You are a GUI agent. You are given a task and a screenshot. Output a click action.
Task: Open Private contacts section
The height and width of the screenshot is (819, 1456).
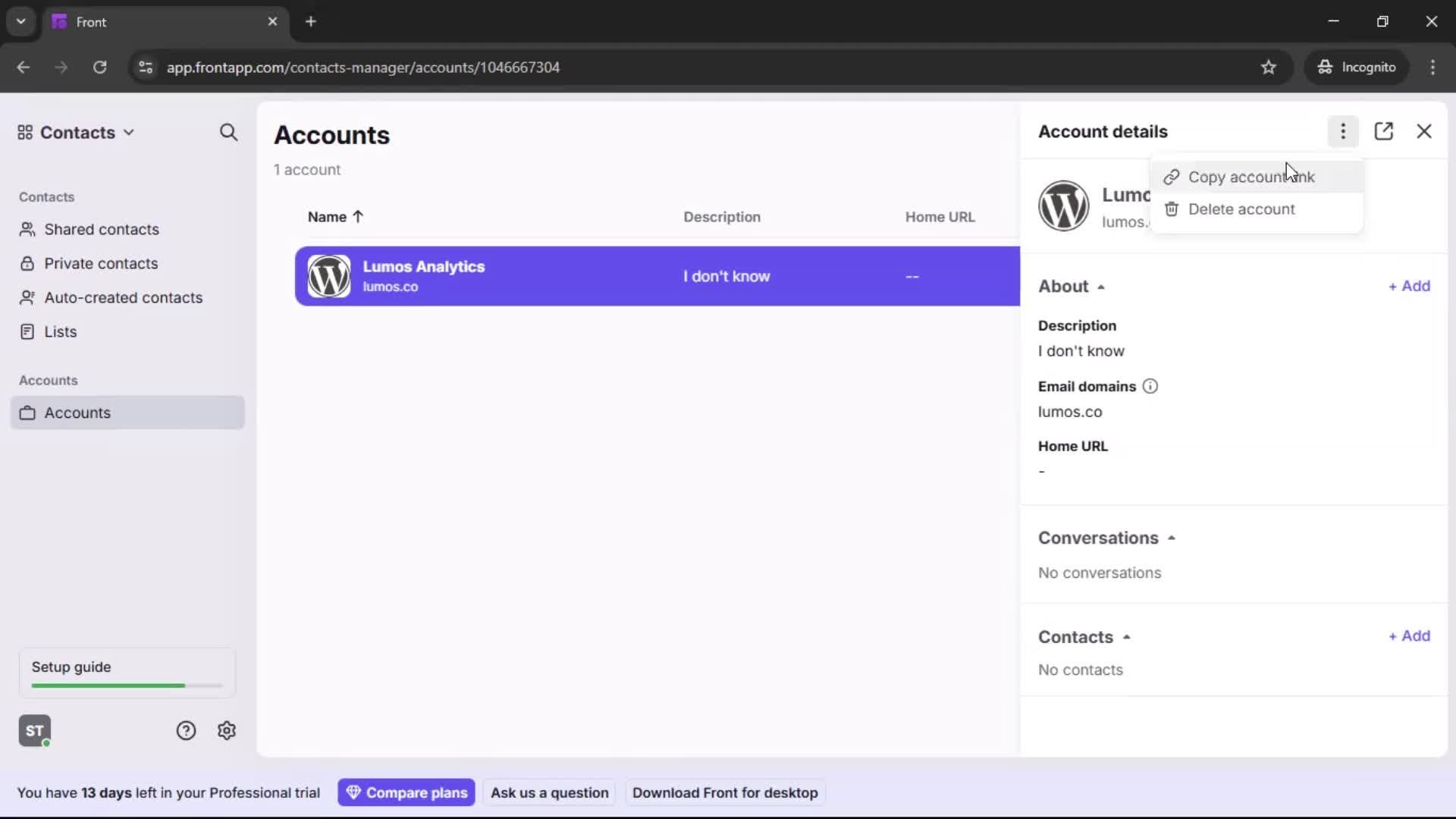click(102, 263)
